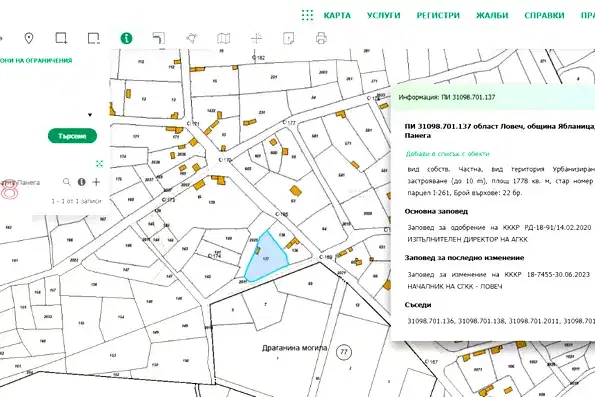The image size is (595, 397).
Task: Open the СПРАВКИ menu
Action: tap(544, 16)
